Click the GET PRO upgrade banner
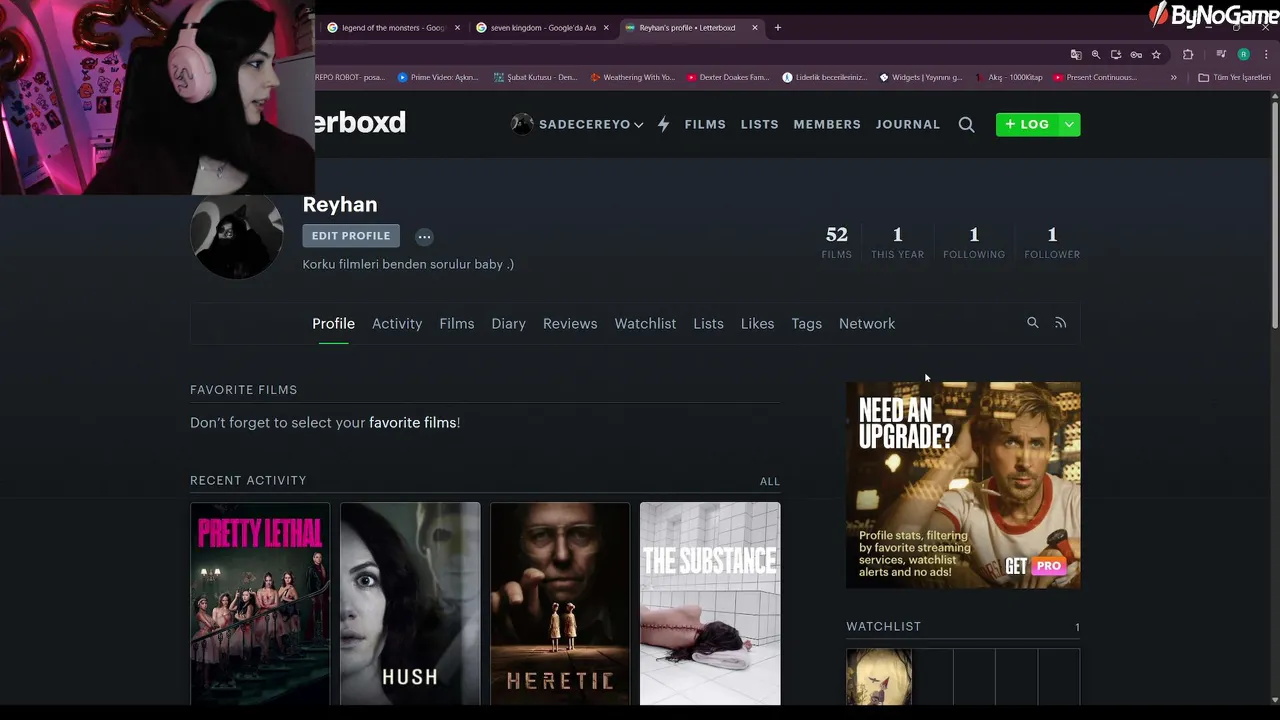The width and height of the screenshot is (1280, 720). click(x=963, y=485)
